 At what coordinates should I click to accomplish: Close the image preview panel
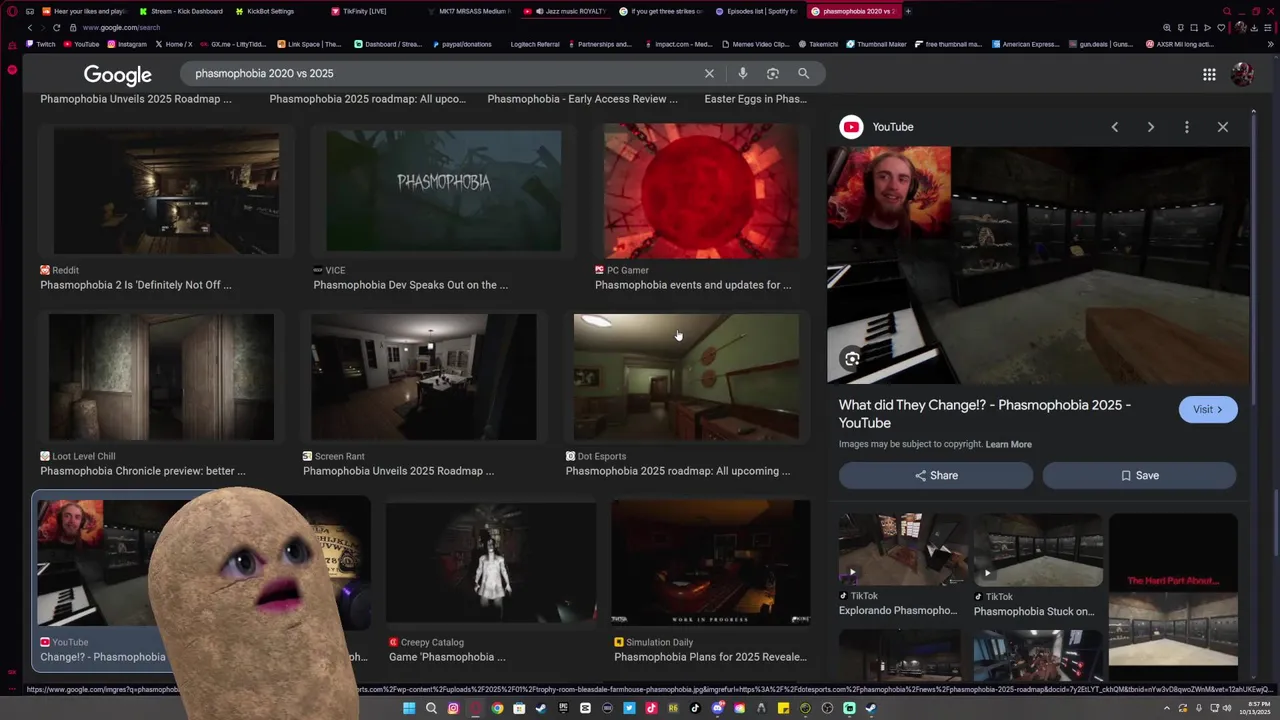coord(1222,127)
